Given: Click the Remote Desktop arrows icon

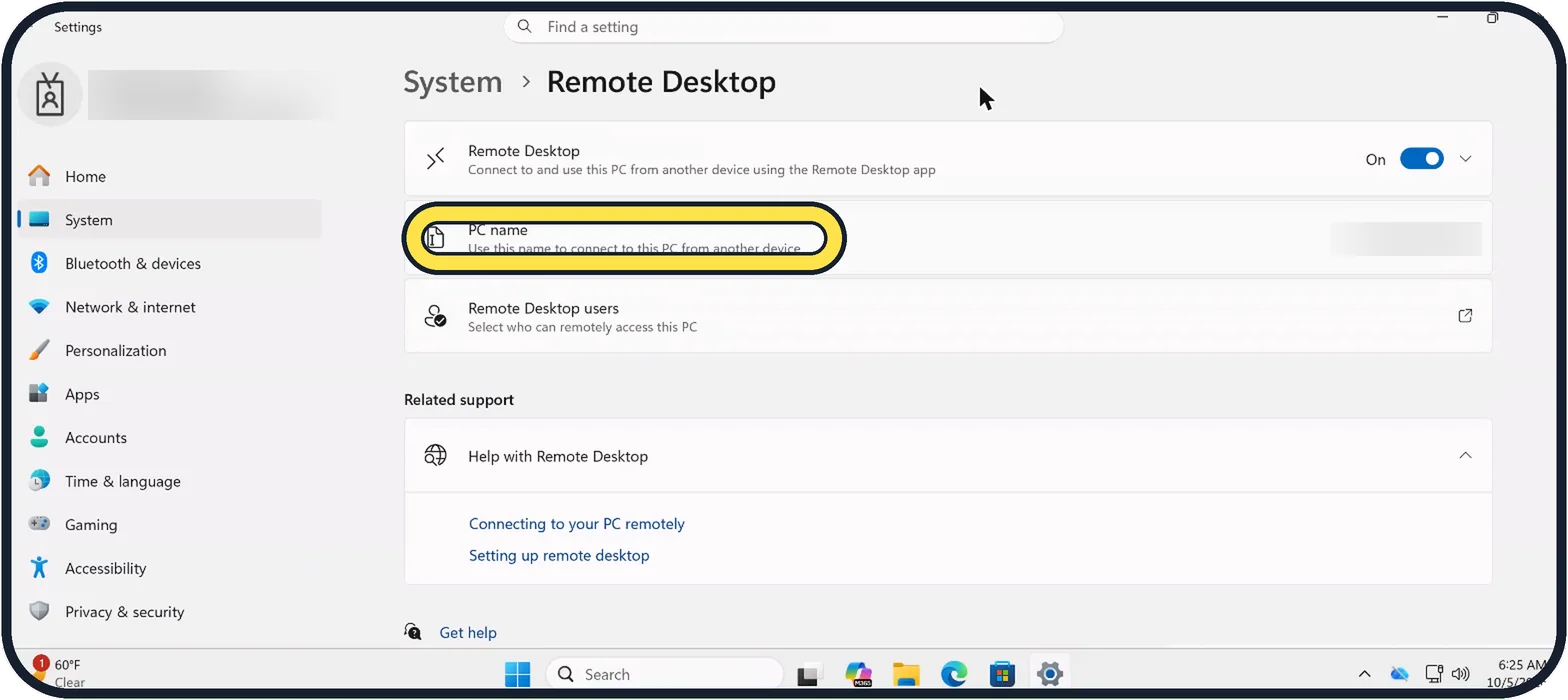Looking at the screenshot, I should click(435, 159).
